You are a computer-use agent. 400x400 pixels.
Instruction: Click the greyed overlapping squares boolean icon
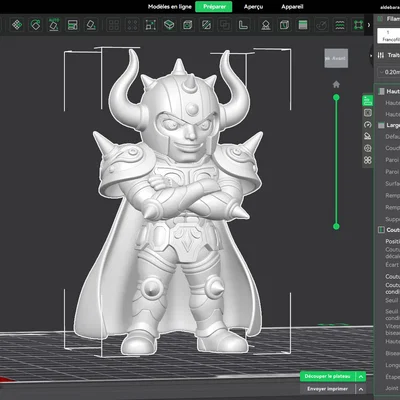tap(225, 25)
